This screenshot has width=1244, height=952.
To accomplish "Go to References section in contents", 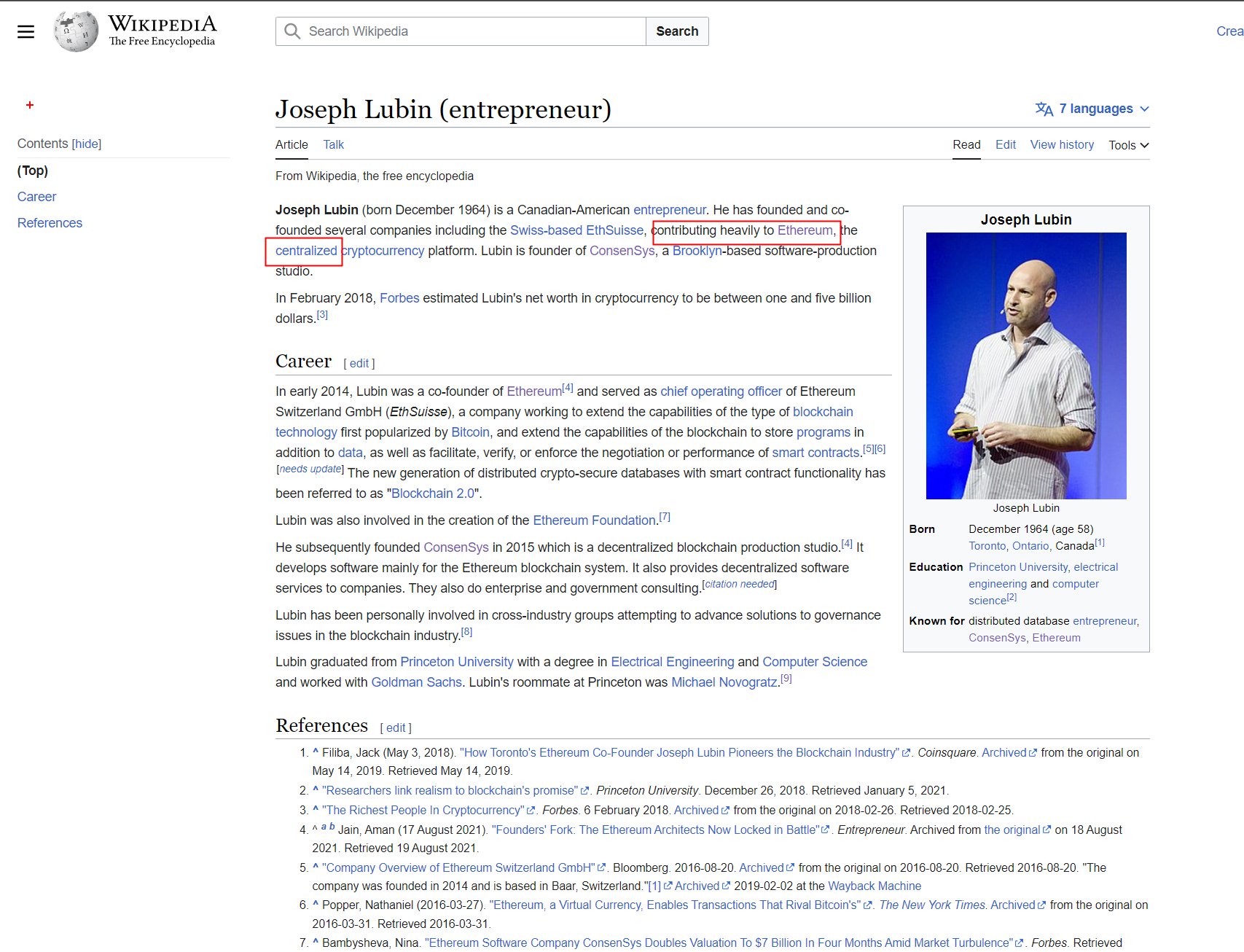I will (50, 223).
